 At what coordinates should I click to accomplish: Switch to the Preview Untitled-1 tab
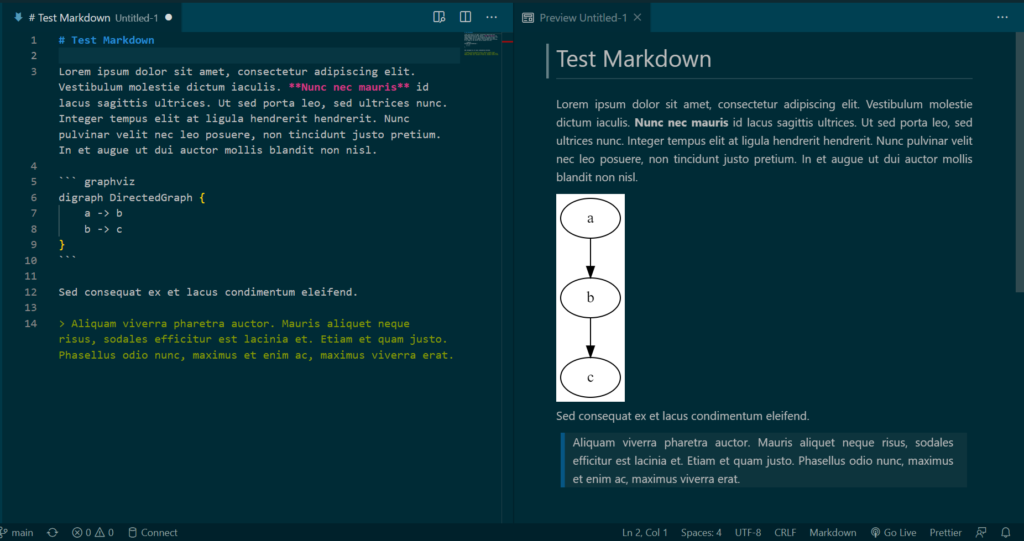click(x=582, y=18)
